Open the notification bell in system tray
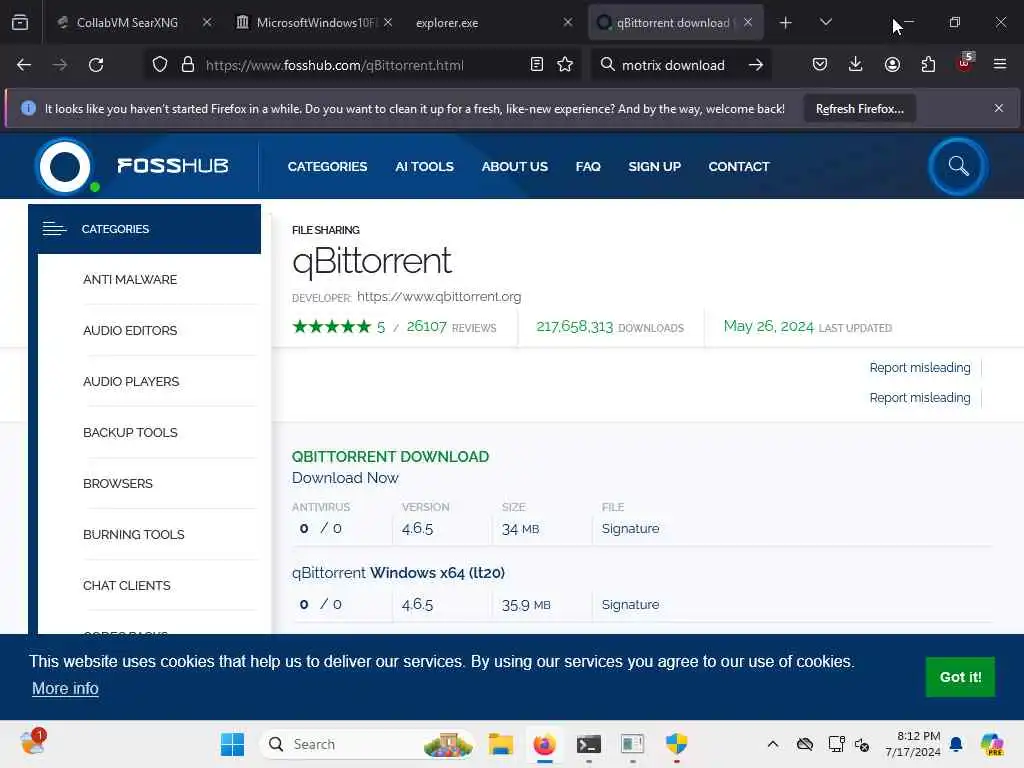 [x=956, y=744]
